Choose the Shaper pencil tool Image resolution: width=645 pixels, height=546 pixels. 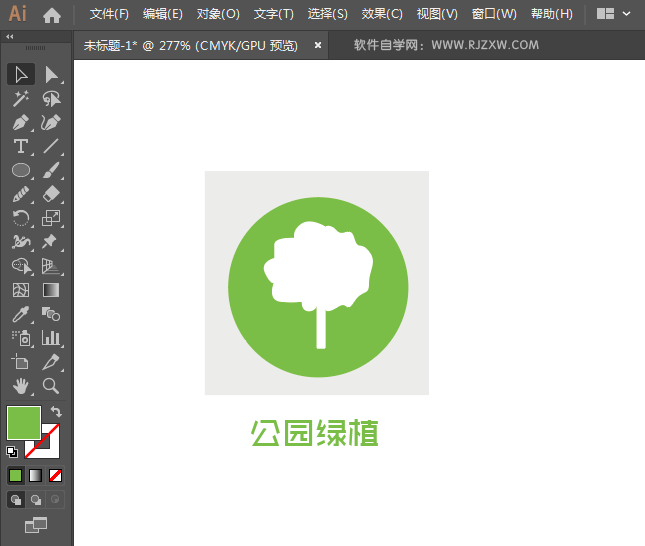pyautogui.click(x=21, y=194)
